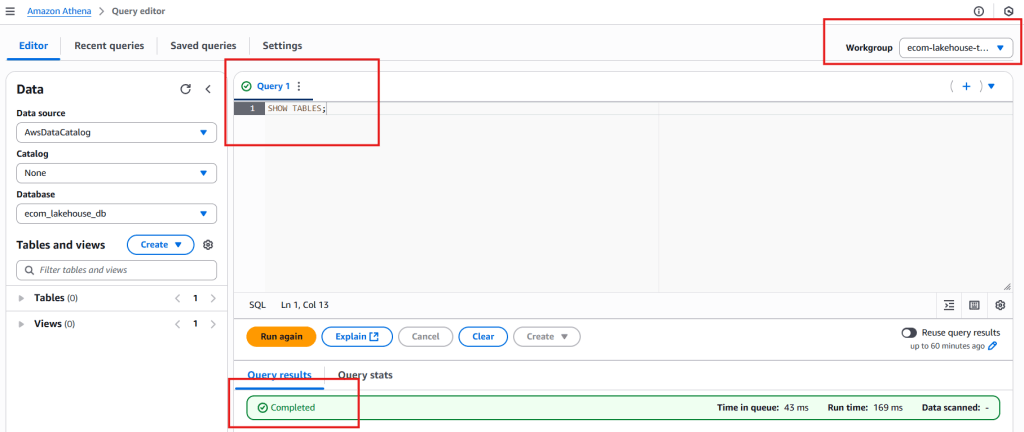1024x432 pixels.
Task: Expand the Tables tree section
Action: coord(21,298)
